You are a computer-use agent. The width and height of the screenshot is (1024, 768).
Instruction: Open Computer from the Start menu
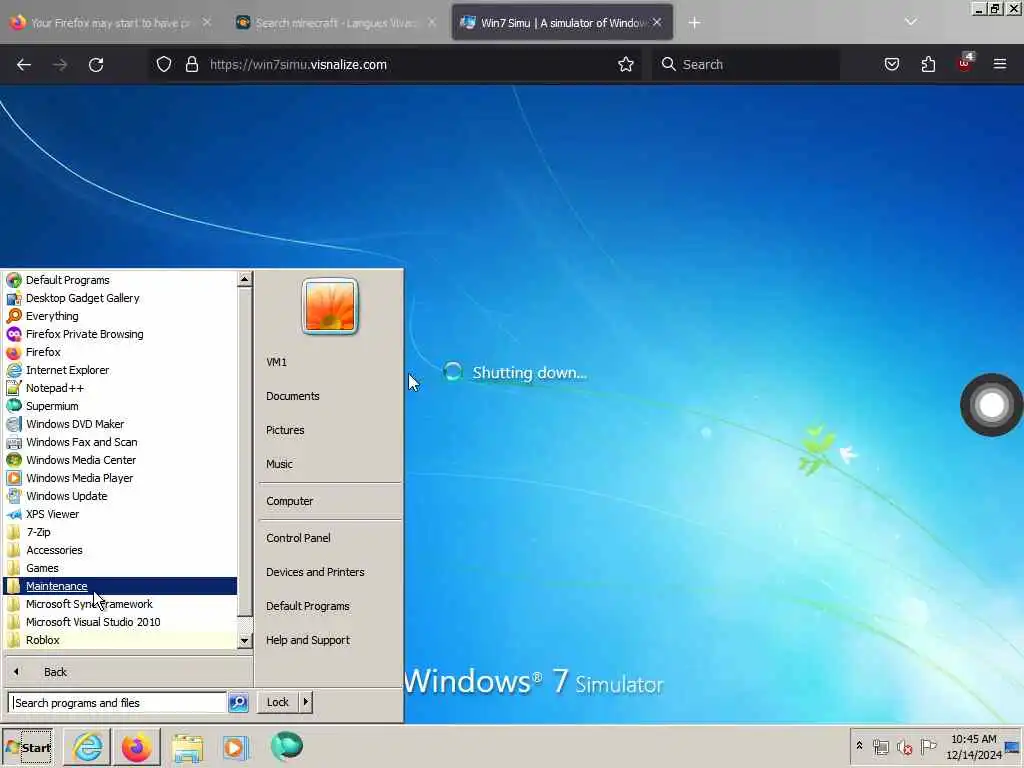point(289,501)
